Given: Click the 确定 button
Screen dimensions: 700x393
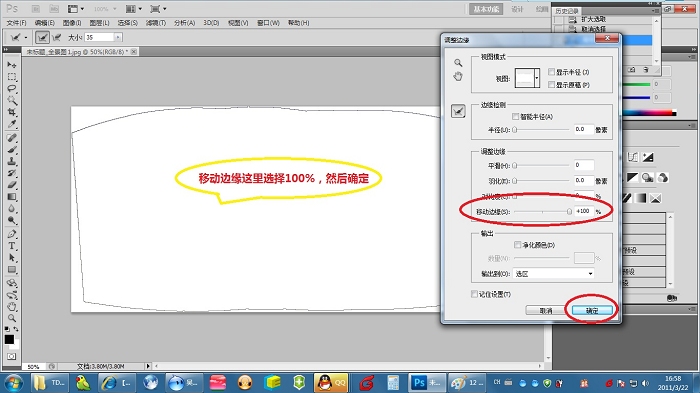Looking at the screenshot, I should tap(592, 310).
